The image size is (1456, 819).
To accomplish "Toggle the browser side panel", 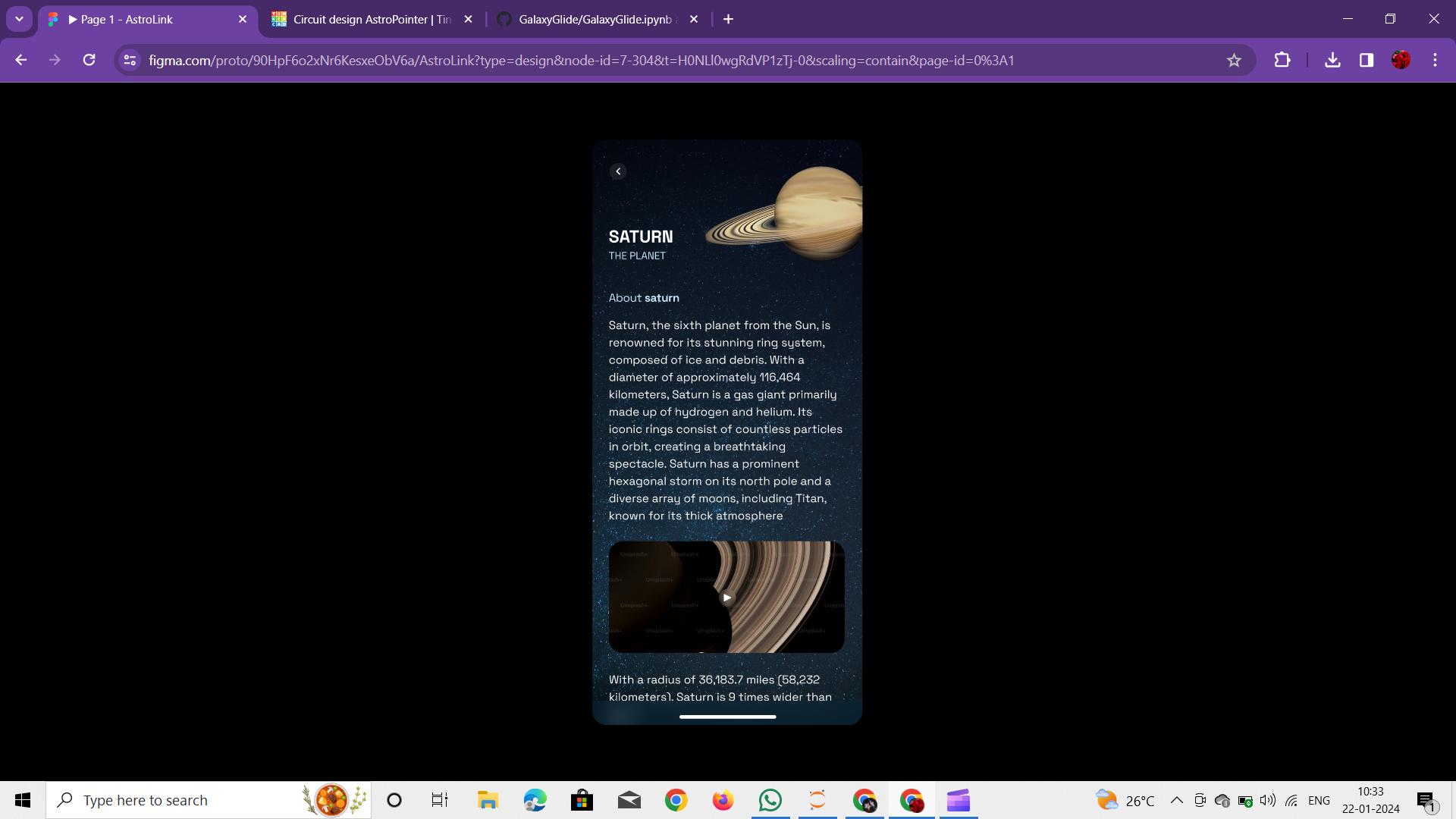I will (1367, 60).
